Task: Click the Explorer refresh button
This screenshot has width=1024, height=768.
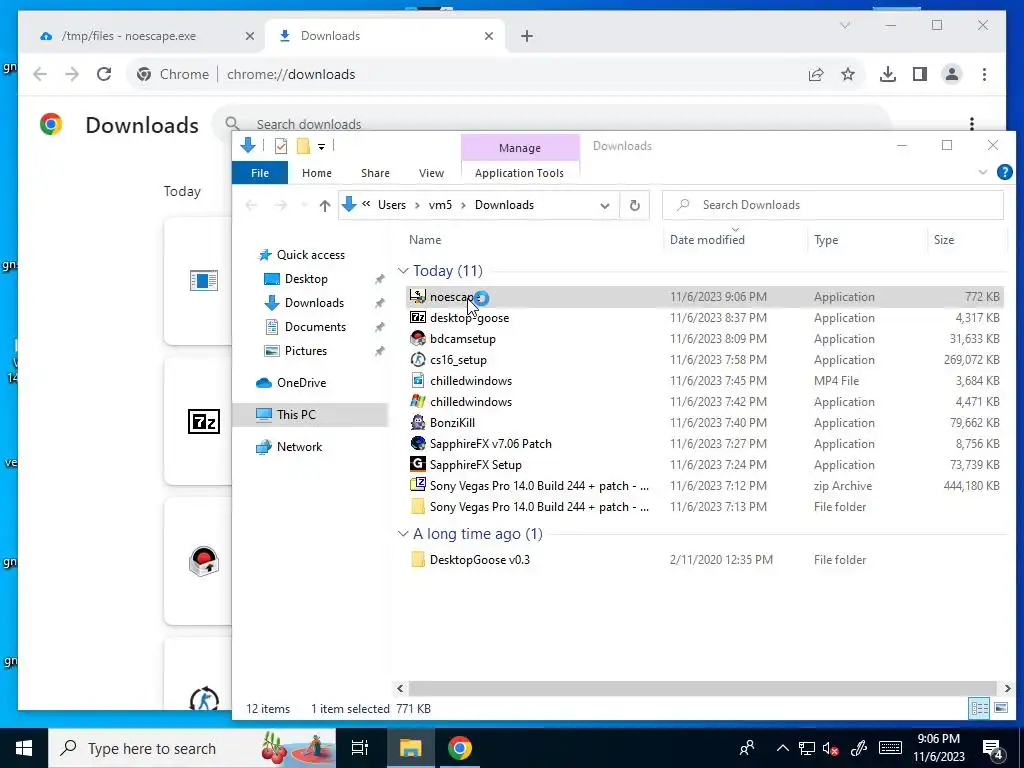Action: click(x=634, y=205)
